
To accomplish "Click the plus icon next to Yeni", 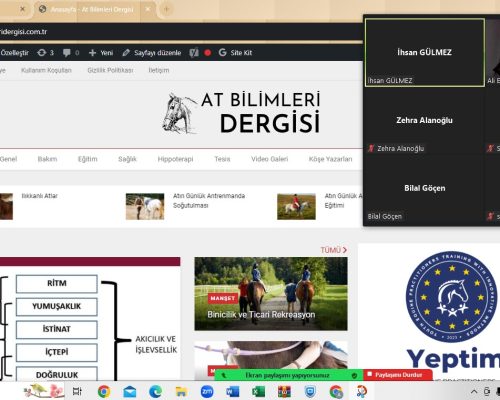I will [x=92, y=53].
